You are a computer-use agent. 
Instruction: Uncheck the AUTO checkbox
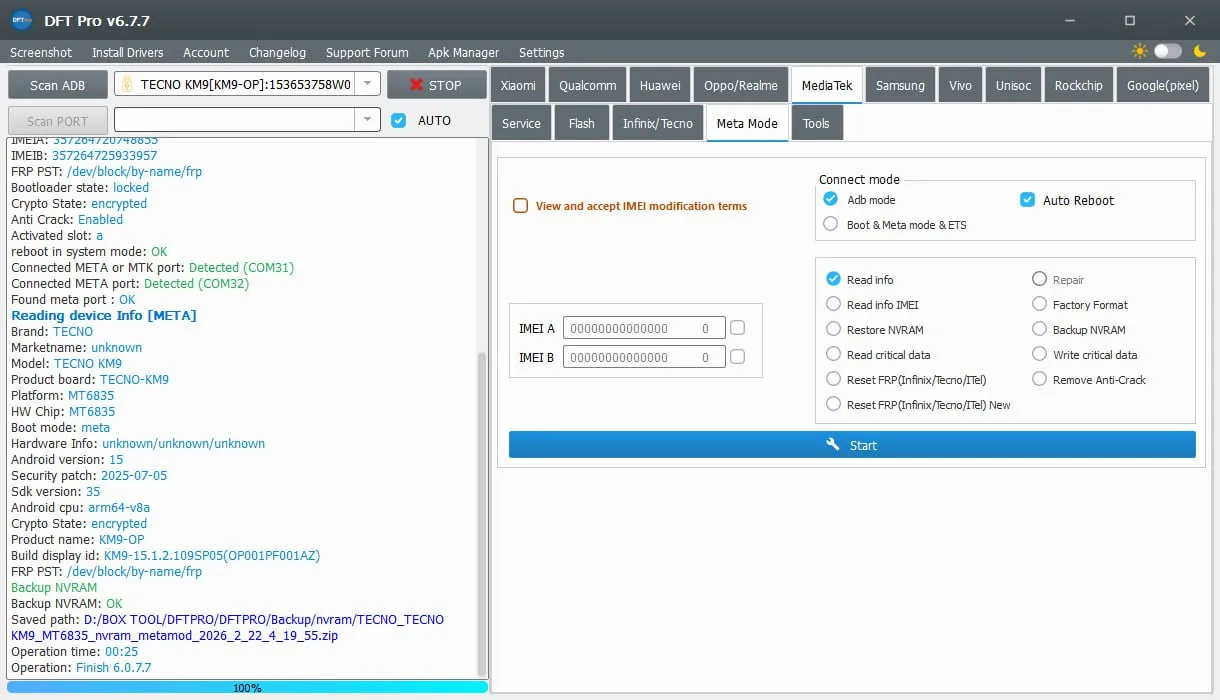399,120
